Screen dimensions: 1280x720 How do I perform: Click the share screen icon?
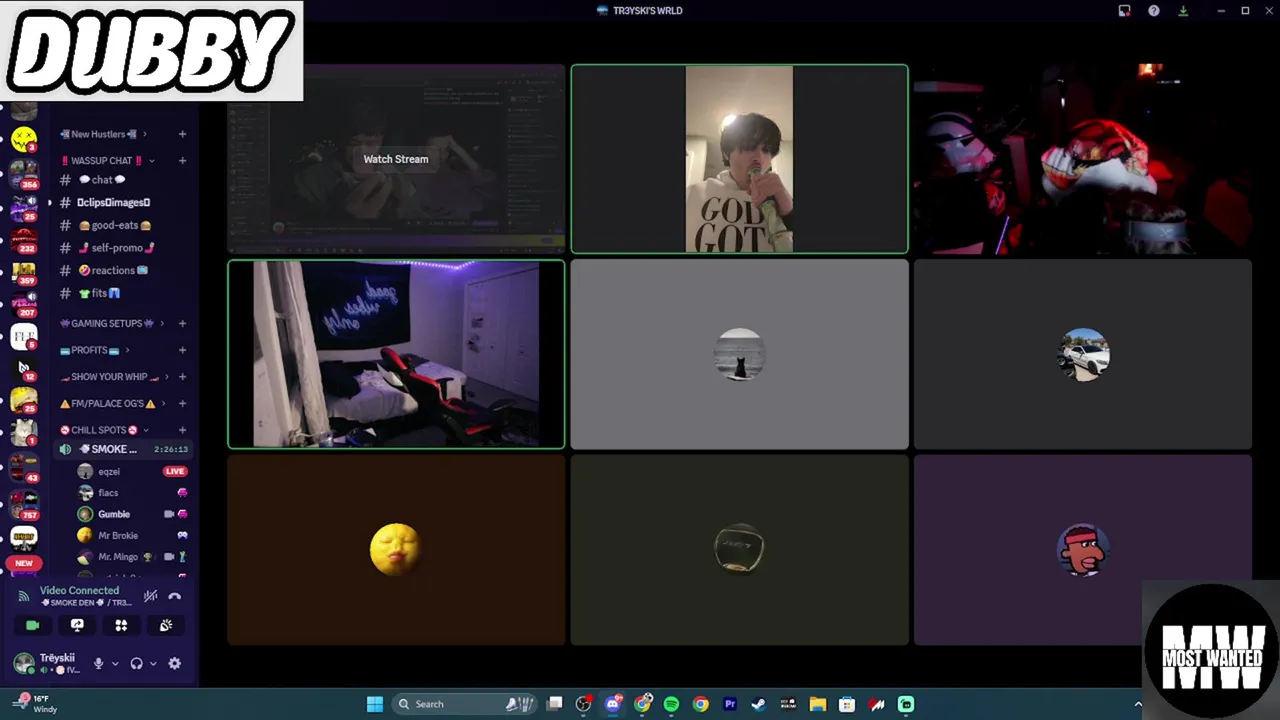[x=77, y=625]
